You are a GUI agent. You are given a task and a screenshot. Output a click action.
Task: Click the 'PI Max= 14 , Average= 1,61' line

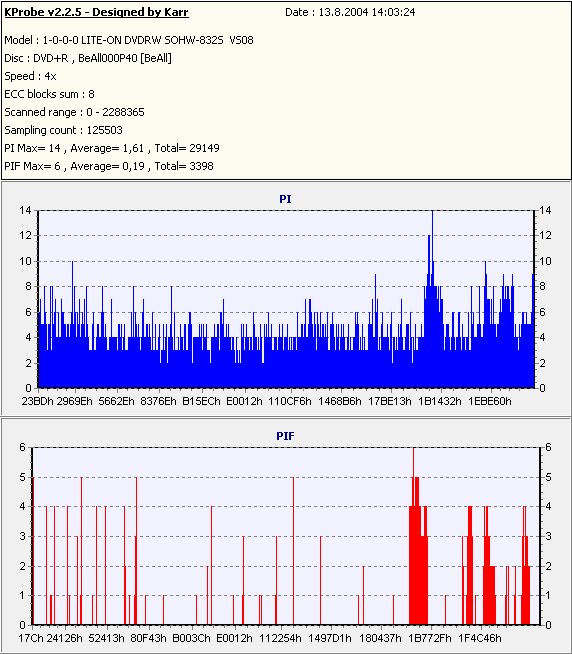(112, 148)
